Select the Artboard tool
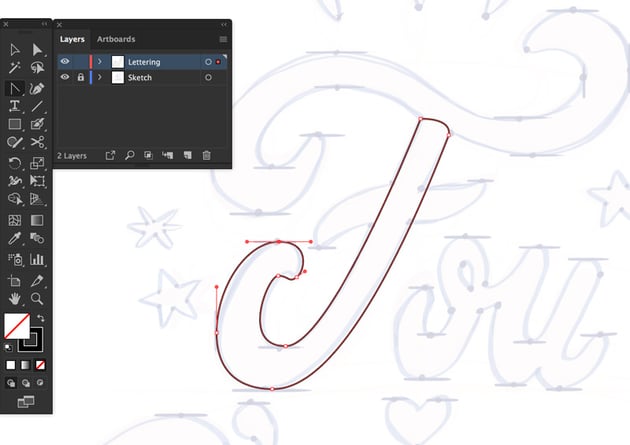 (x=14, y=280)
